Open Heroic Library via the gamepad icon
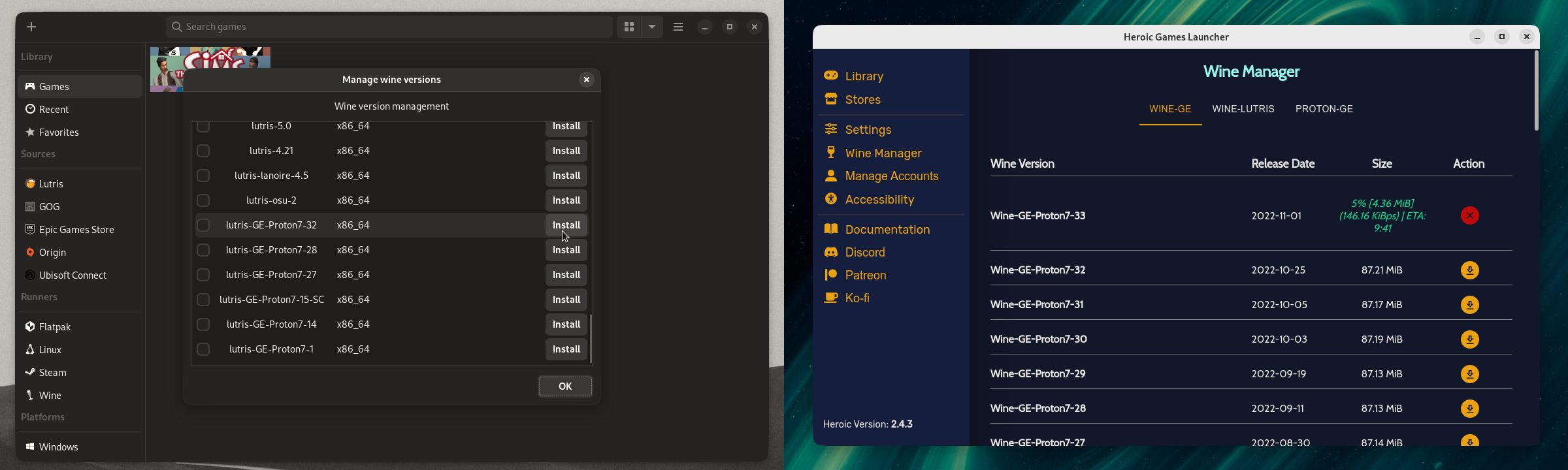The width and height of the screenshot is (1568, 470). pos(831,76)
